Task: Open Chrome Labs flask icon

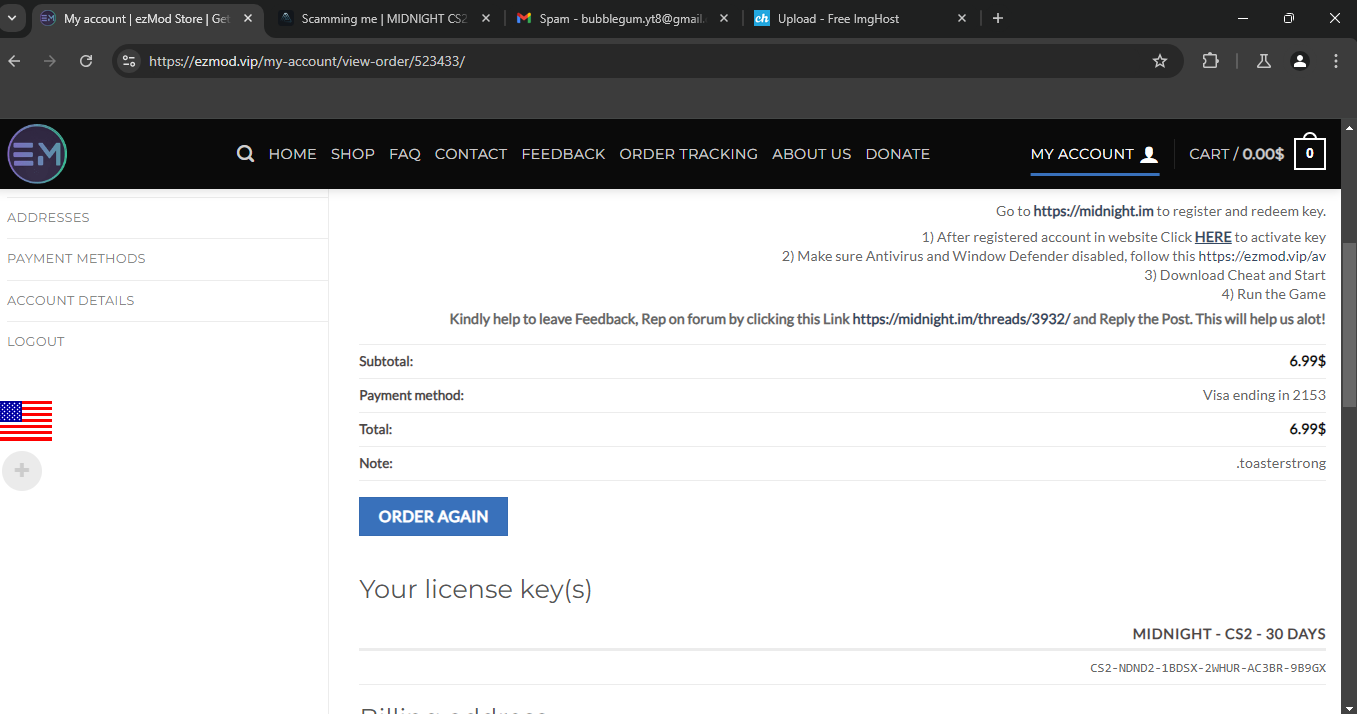Action: click(x=1264, y=61)
